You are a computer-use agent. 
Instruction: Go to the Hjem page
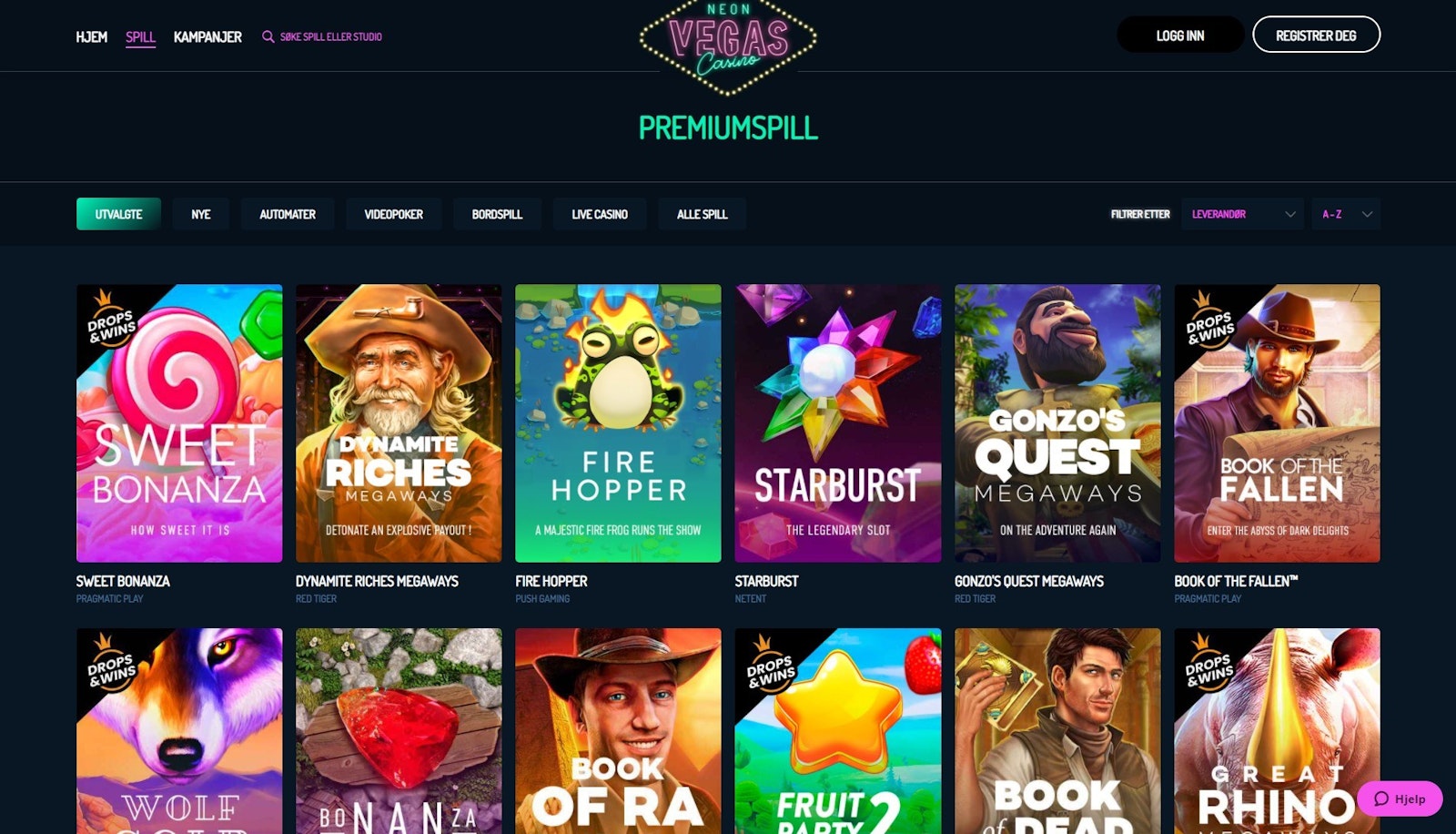coord(91,36)
